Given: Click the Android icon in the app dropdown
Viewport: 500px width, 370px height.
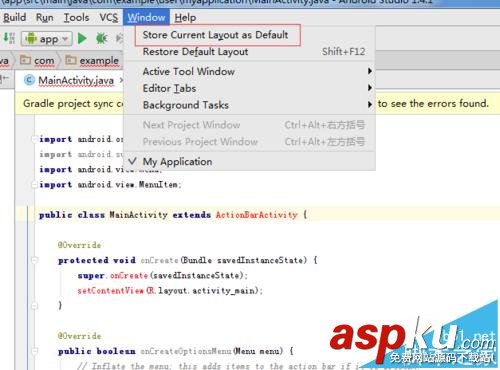Looking at the screenshot, I should point(31,38).
